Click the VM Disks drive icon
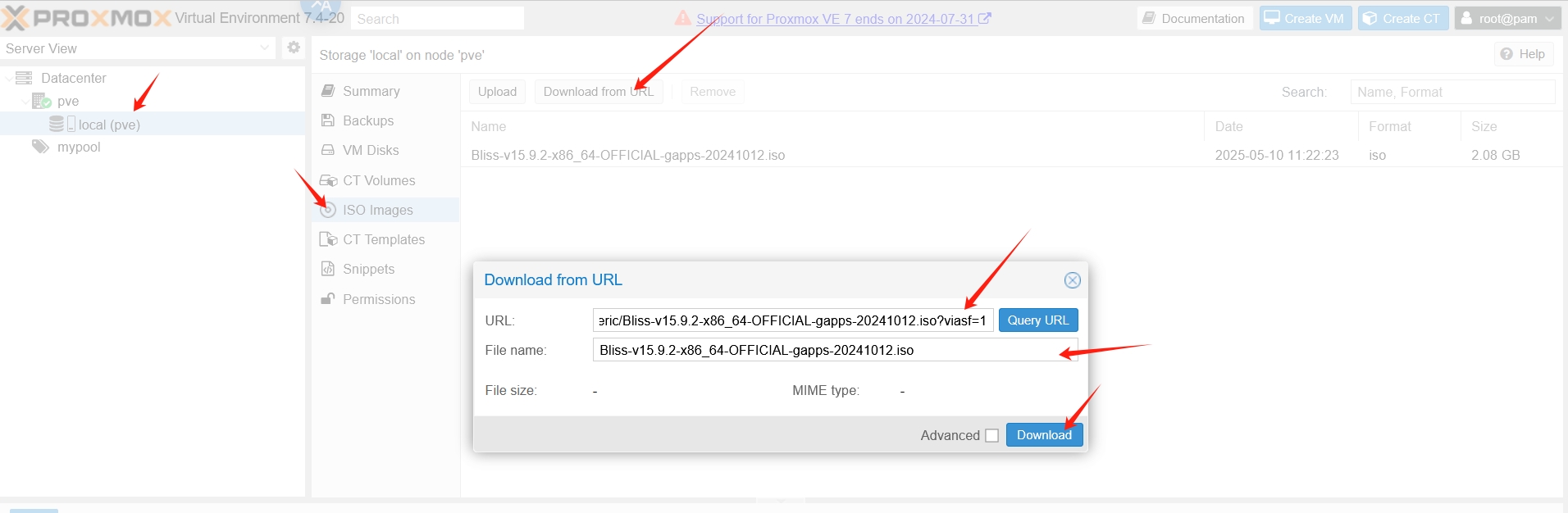1568x513 pixels. coord(328,150)
